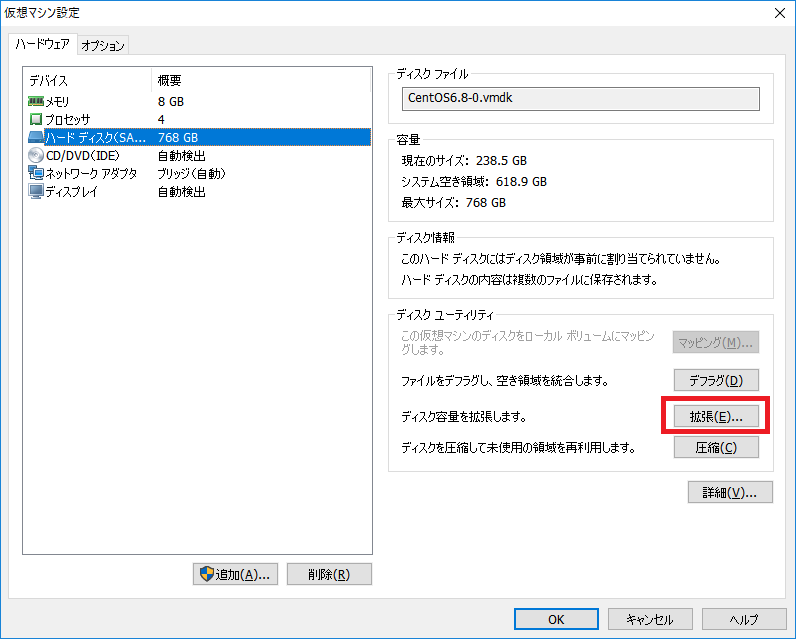Click the デバイス column header

pyautogui.click(x=87, y=80)
